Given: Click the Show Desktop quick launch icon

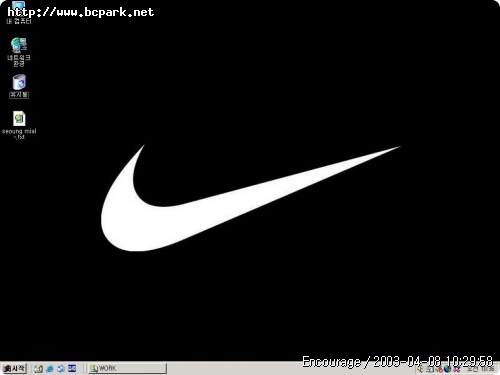Looking at the screenshot, I should [38, 369].
